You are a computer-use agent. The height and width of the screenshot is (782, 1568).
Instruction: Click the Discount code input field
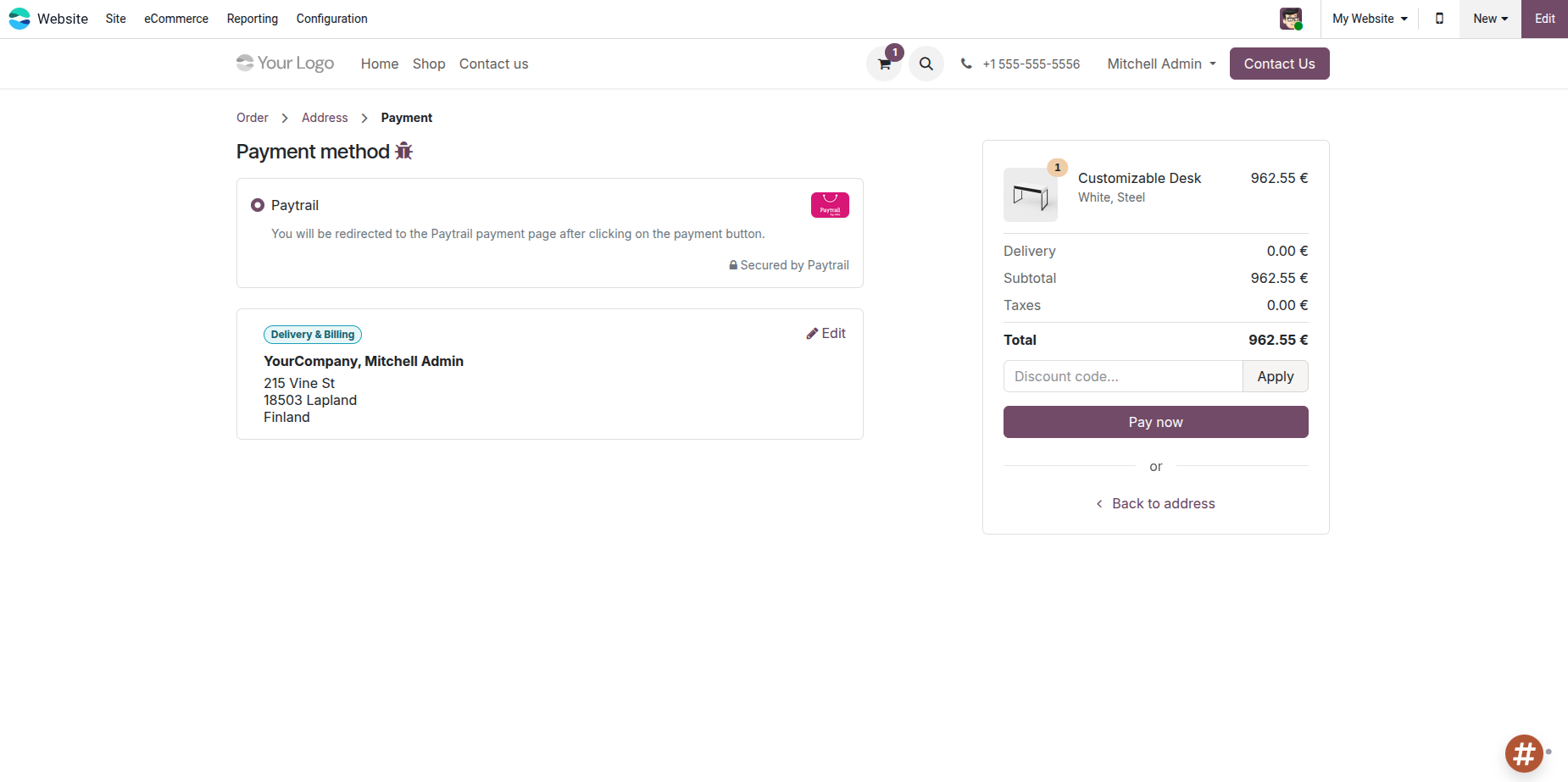pos(1123,376)
